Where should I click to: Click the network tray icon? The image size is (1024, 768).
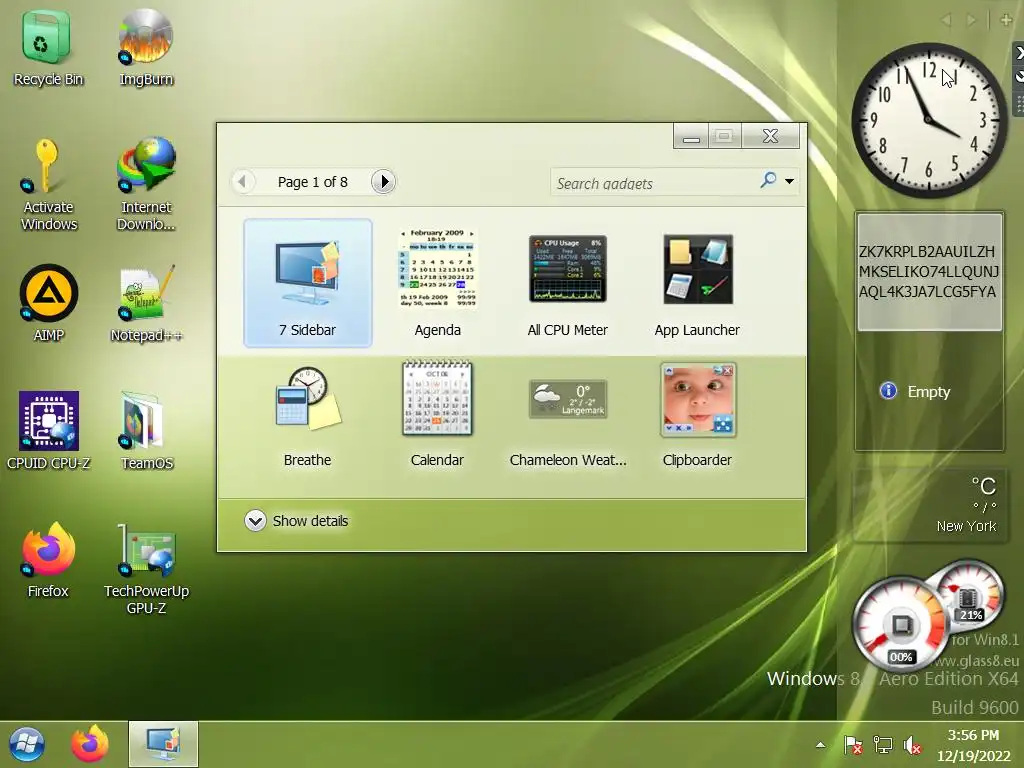[883, 745]
